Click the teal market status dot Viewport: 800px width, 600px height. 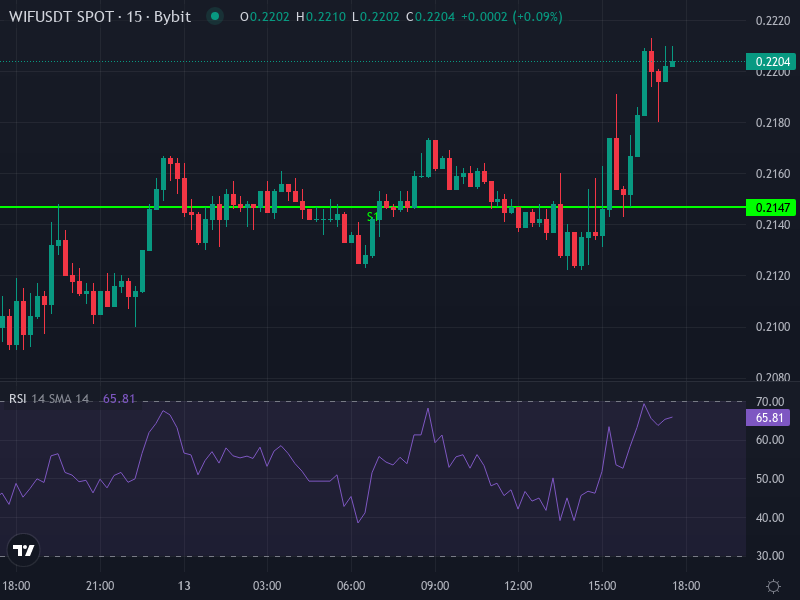[x=213, y=17]
